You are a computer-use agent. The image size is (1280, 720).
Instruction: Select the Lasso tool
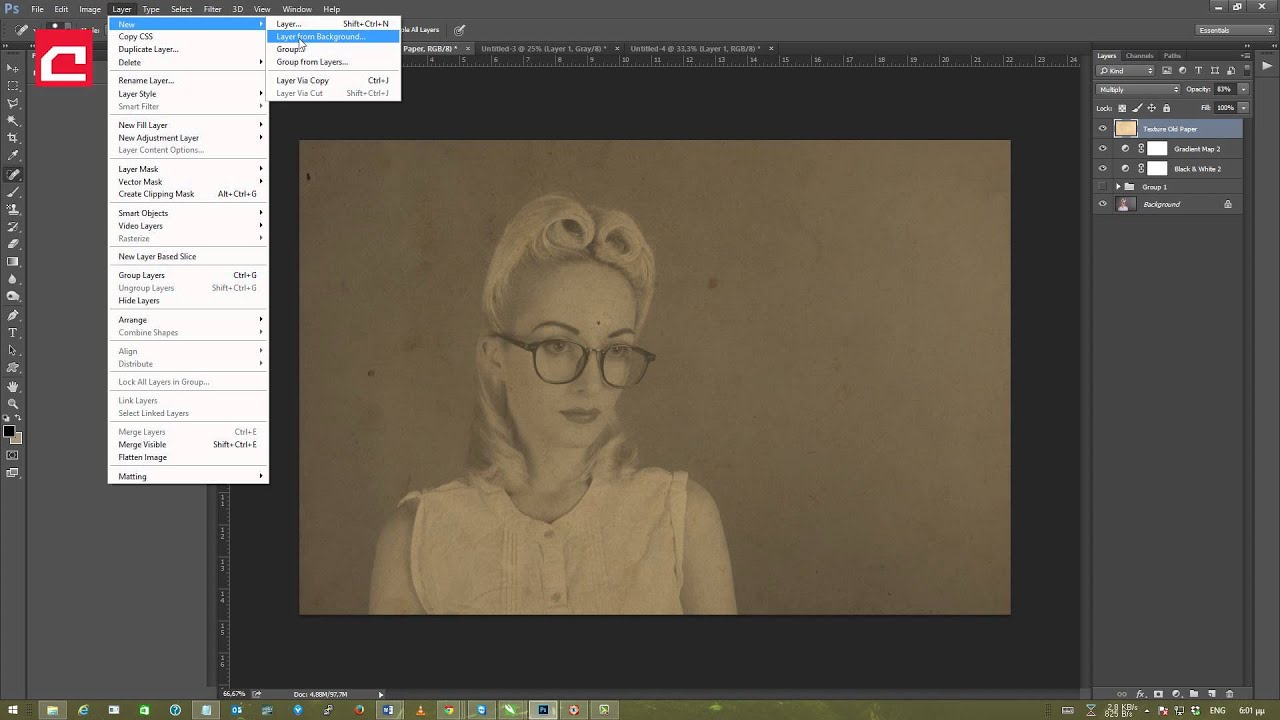[13, 103]
